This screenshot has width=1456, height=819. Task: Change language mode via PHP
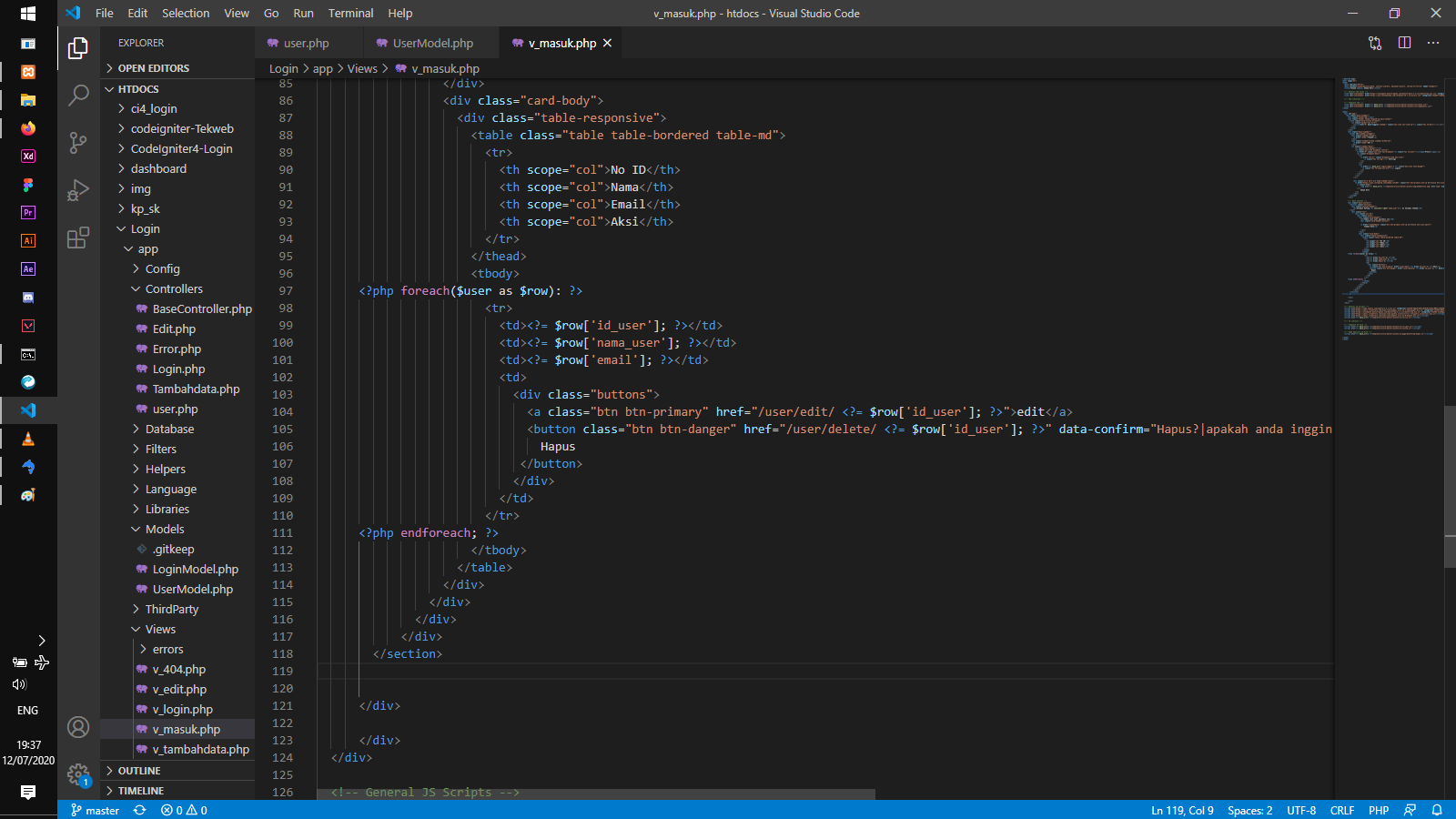1379,810
